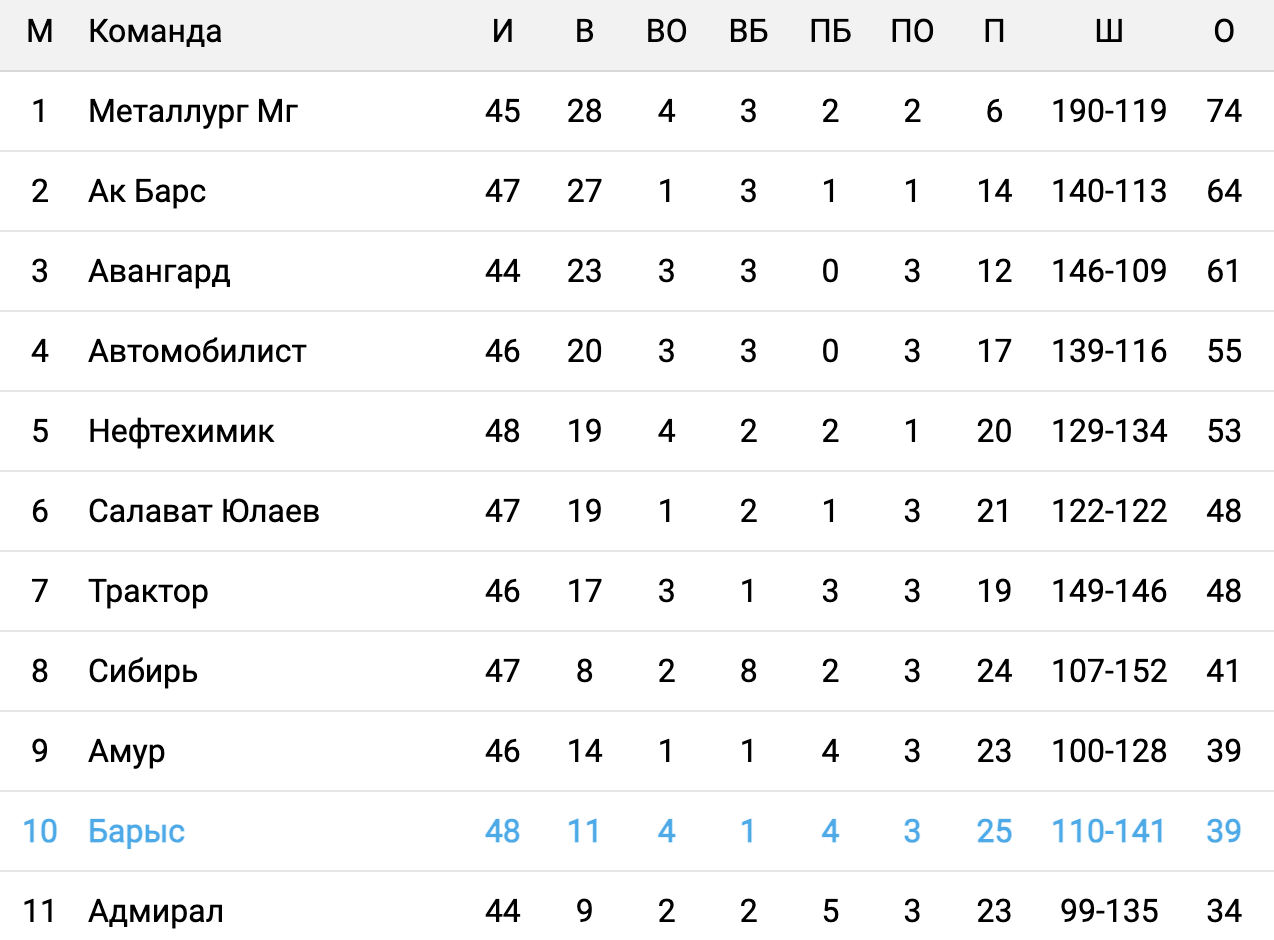1274x940 pixels.
Task: Click the highlighted Барыс team name
Action: click(x=137, y=831)
